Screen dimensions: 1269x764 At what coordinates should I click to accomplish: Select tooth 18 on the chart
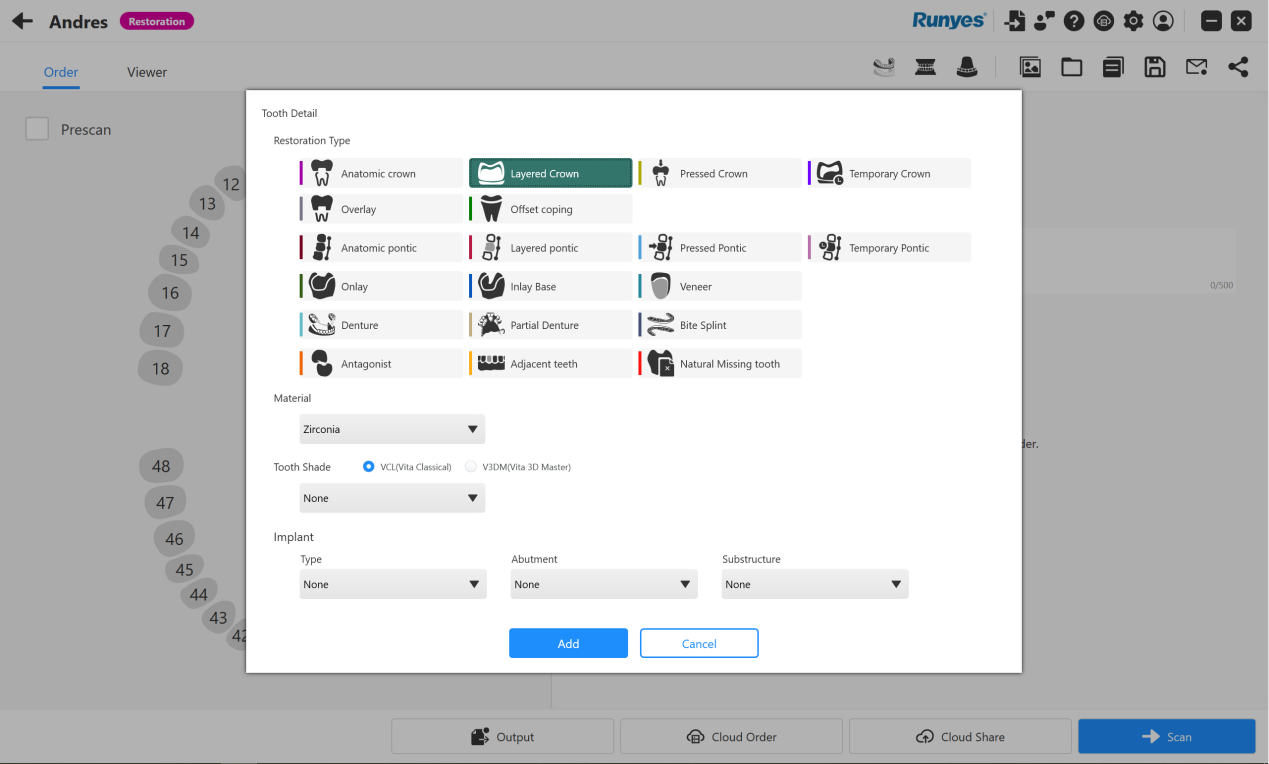[160, 368]
